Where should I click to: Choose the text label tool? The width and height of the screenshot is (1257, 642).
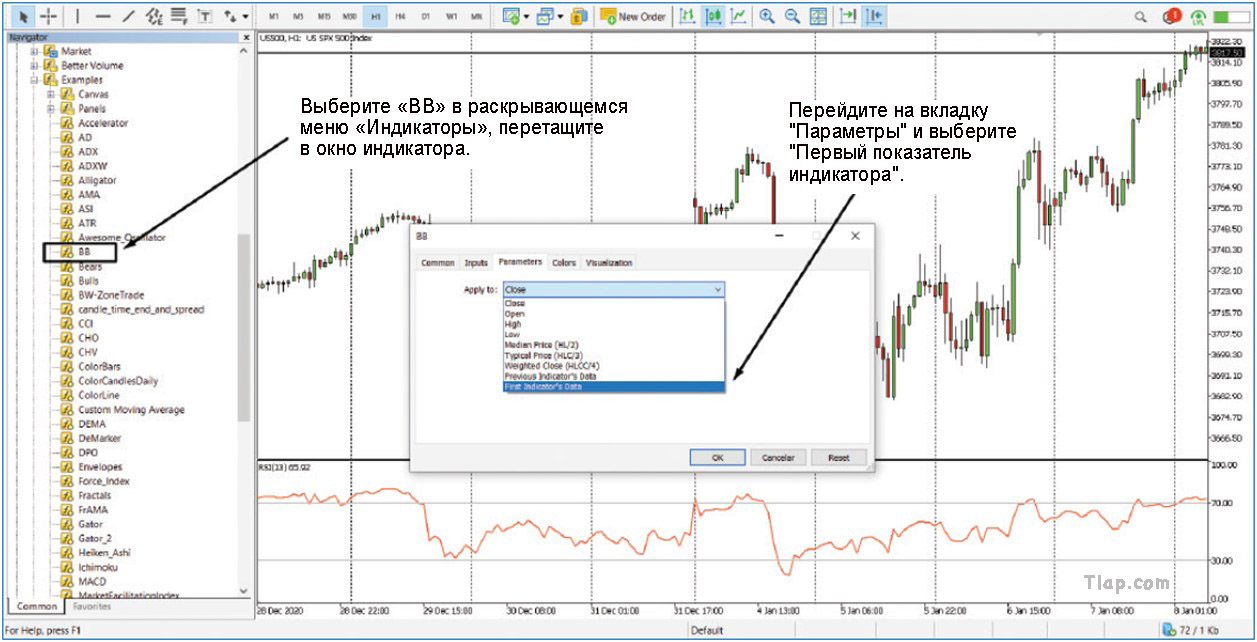pos(205,16)
